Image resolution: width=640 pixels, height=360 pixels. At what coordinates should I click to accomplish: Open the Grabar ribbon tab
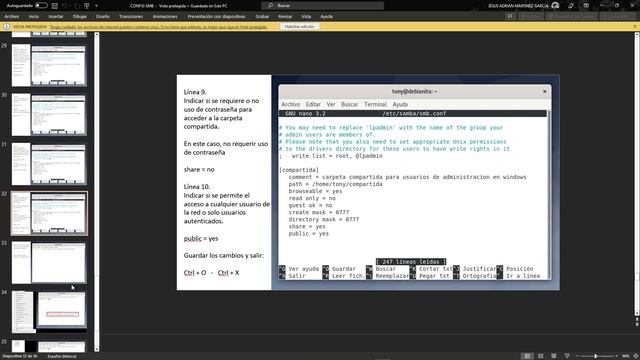pos(262,17)
